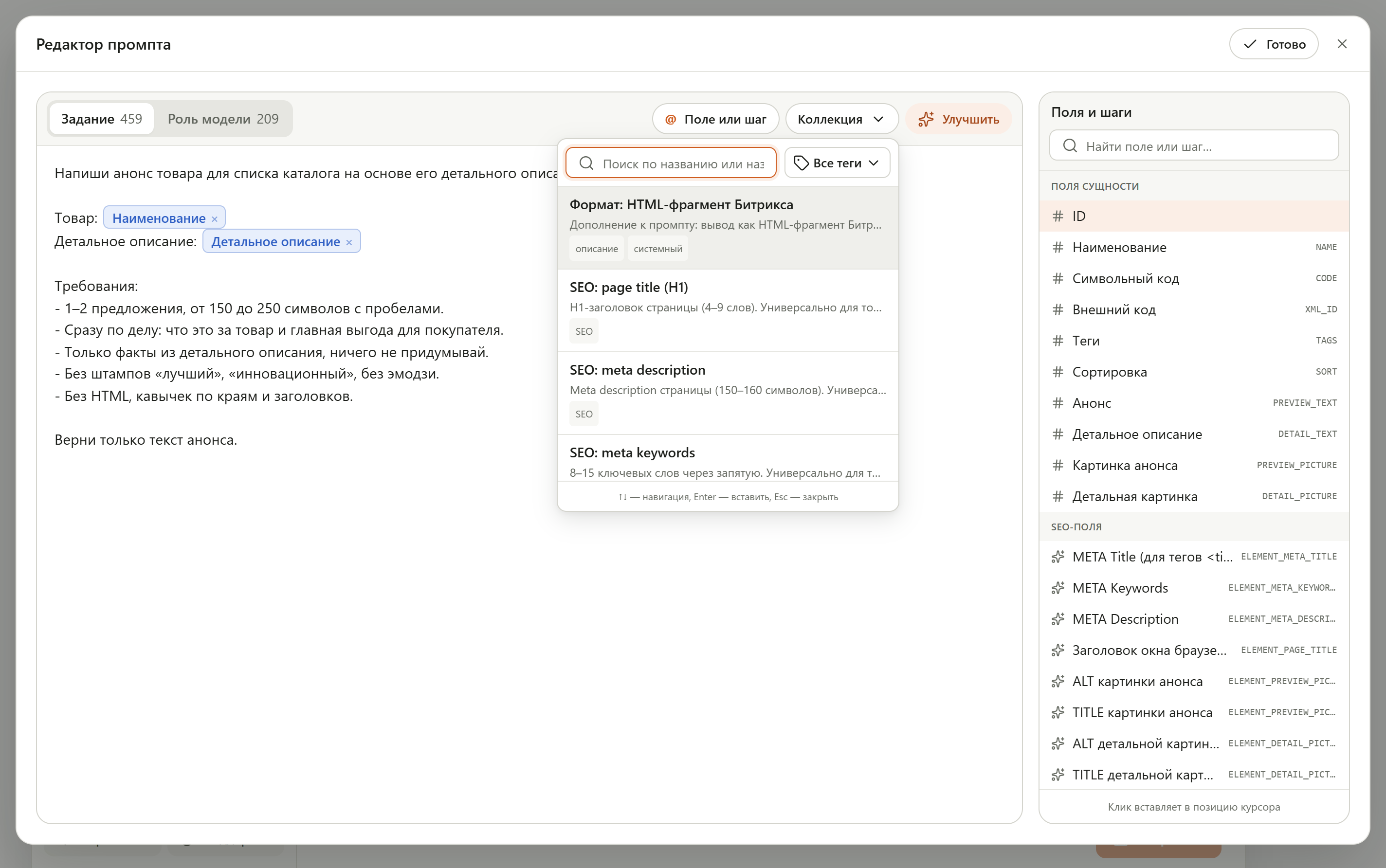Select SEO: page title (H1) item
The width and height of the screenshot is (1386, 868).
tap(728, 310)
